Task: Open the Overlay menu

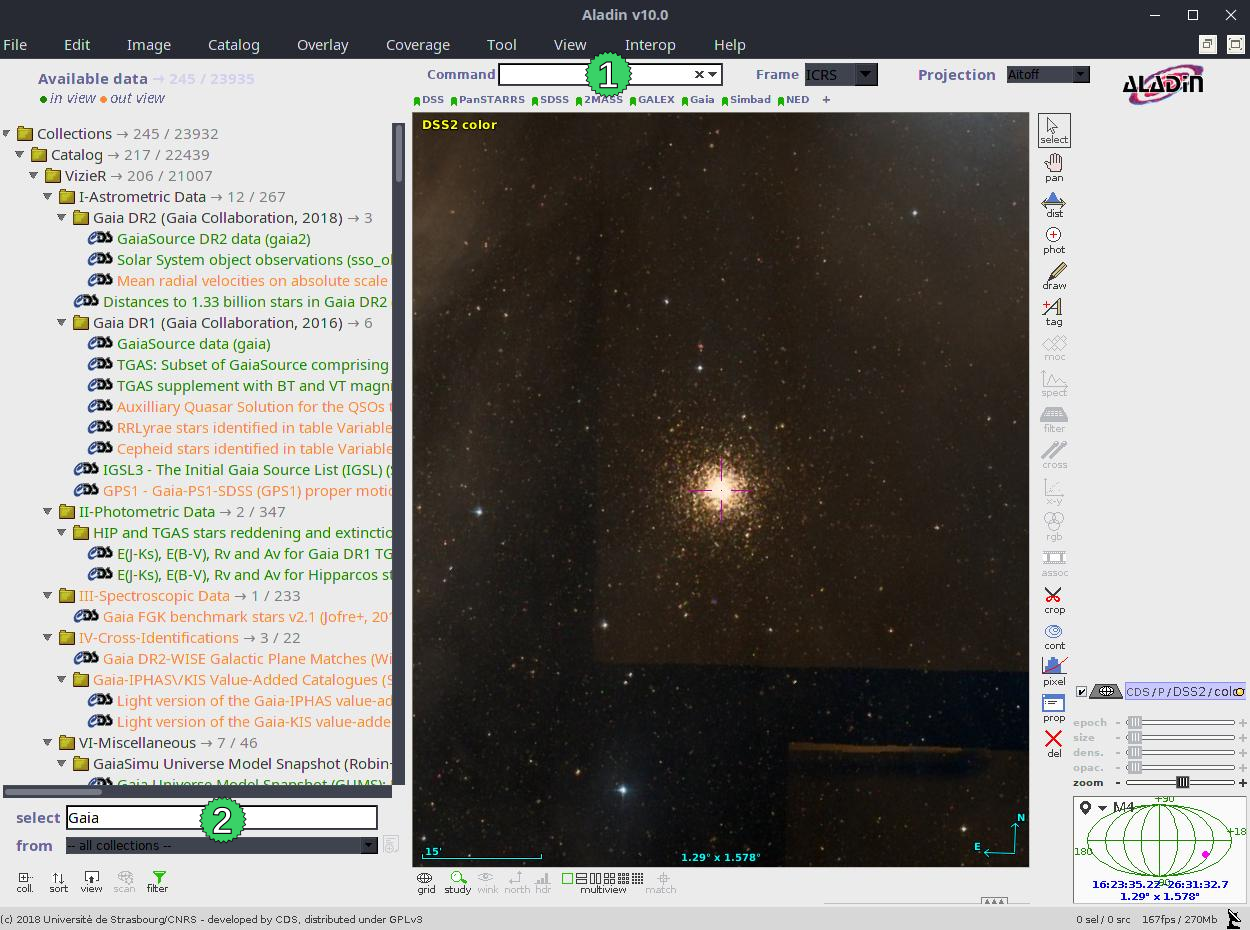Action: point(323,45)
